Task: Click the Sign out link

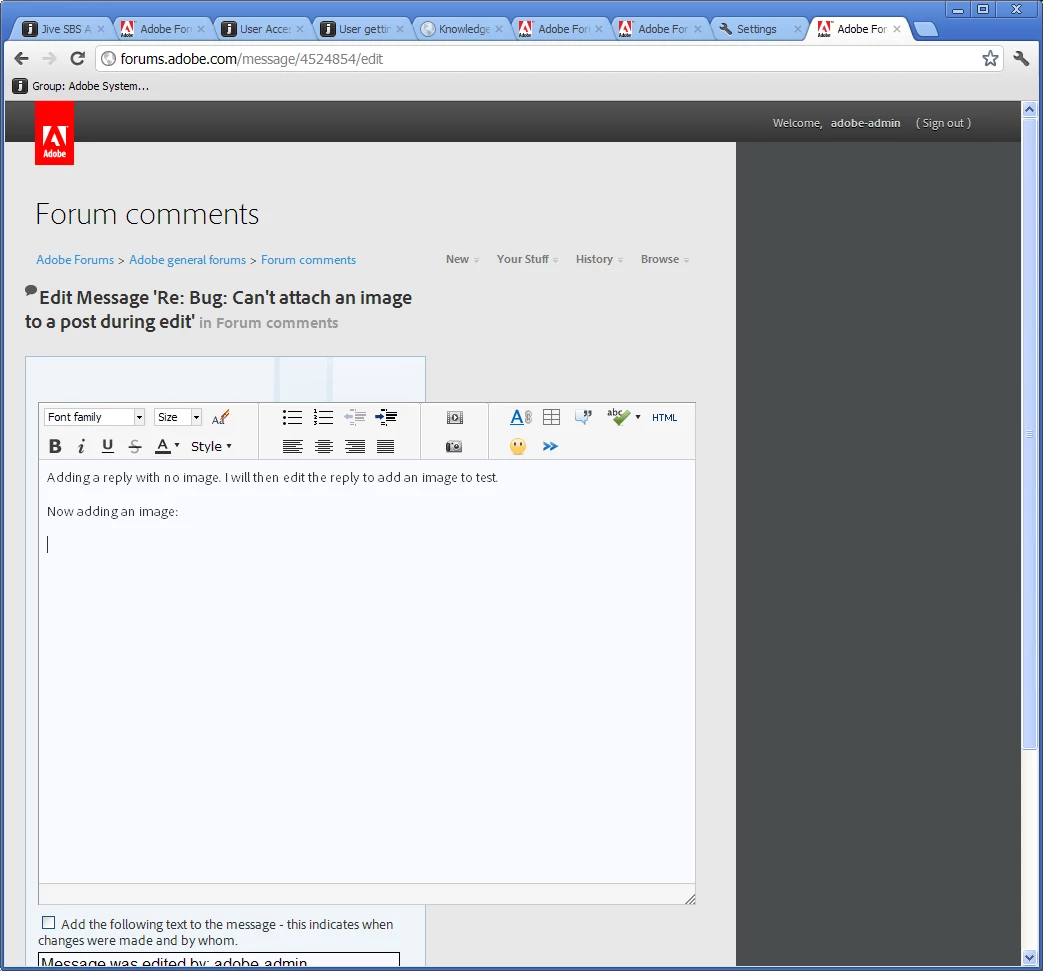Action: click(943, 123)
